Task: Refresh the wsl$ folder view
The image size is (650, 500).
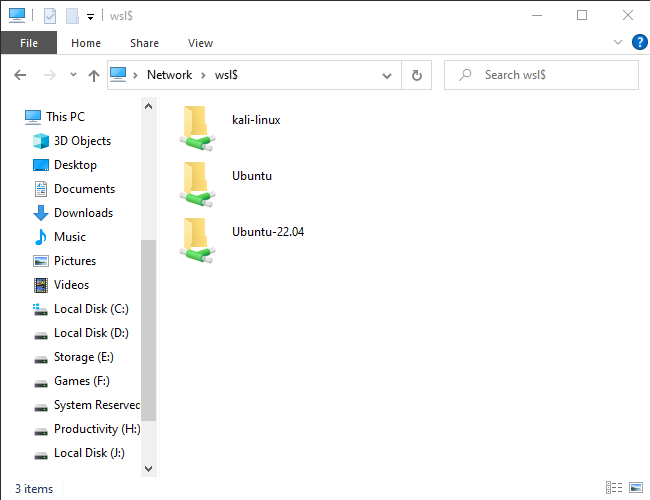Action: tap(417, 75)
